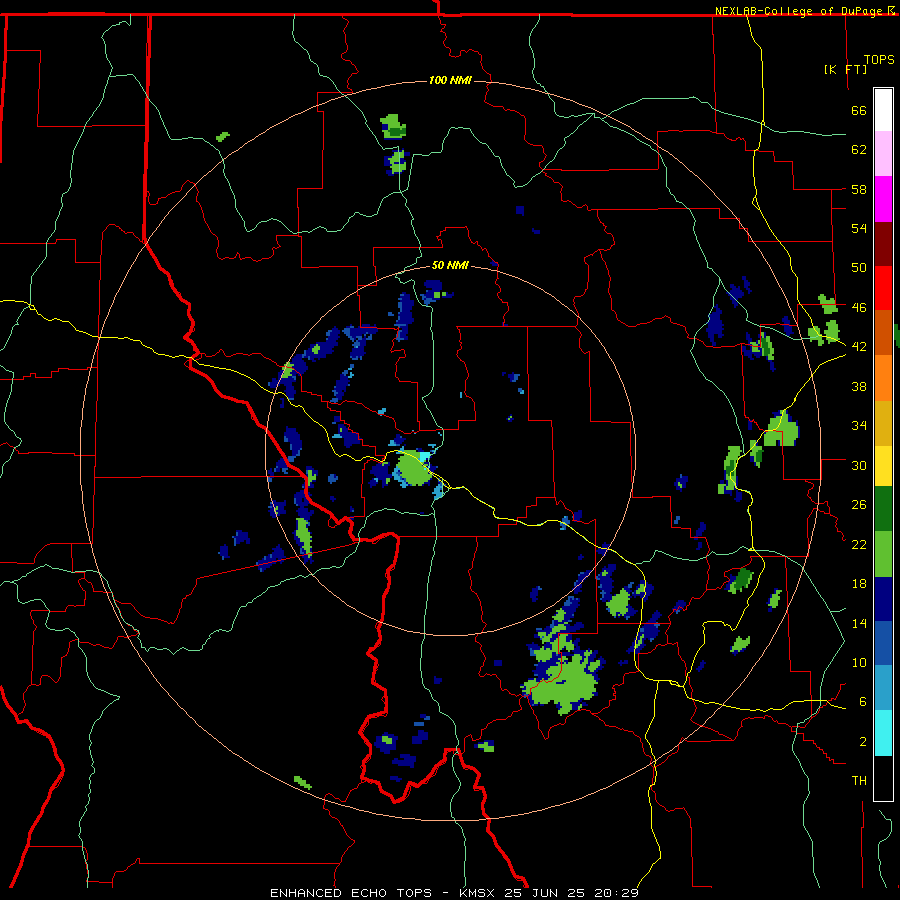Select the dark red legend swatch
This screenshot has width=900, height=900.
point(883,244)
